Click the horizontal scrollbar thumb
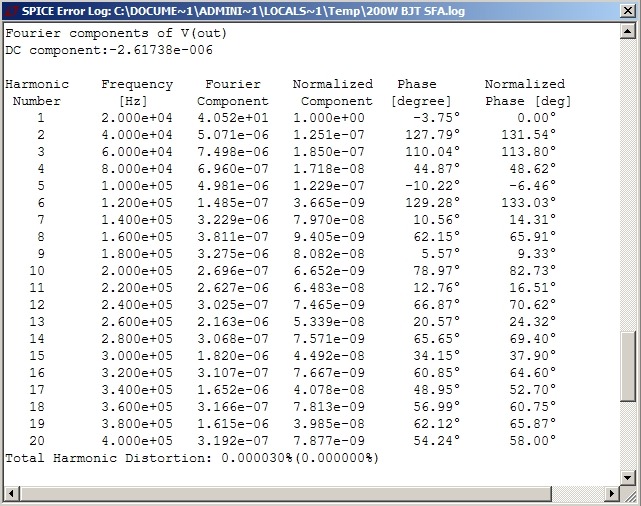The image size is (641, 506). [x=286, y=493]
